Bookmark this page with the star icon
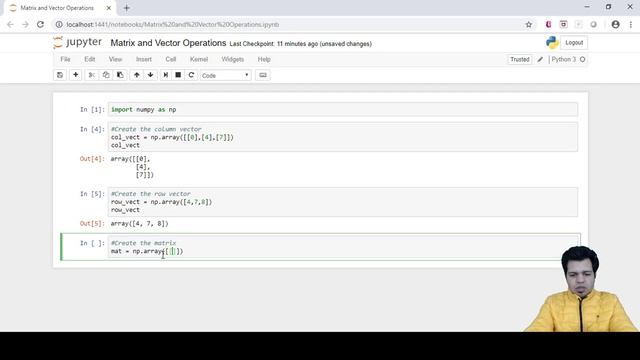The width and height of the screenshot is (640, 360). click(529, 24)
